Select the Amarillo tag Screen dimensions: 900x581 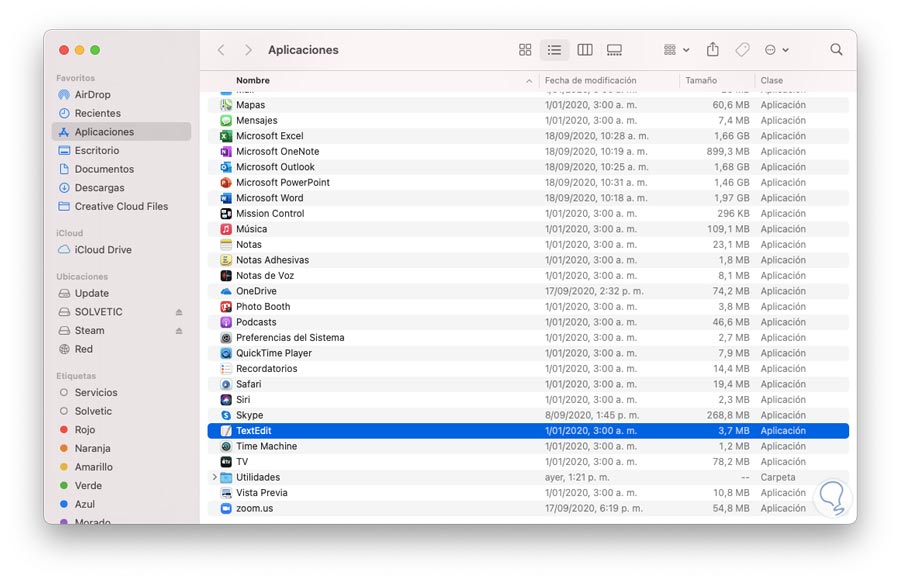click(x=122, y=467)
